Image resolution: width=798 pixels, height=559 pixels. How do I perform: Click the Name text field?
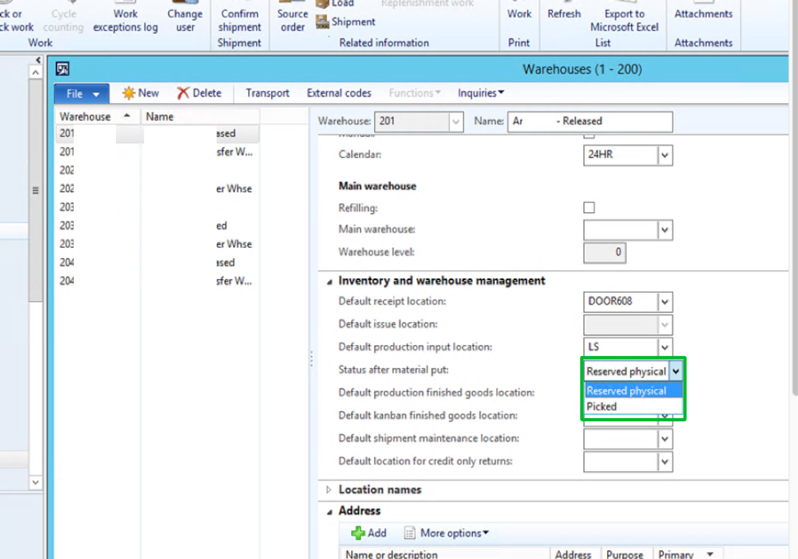pyautogui.click(x=590, y=122)
